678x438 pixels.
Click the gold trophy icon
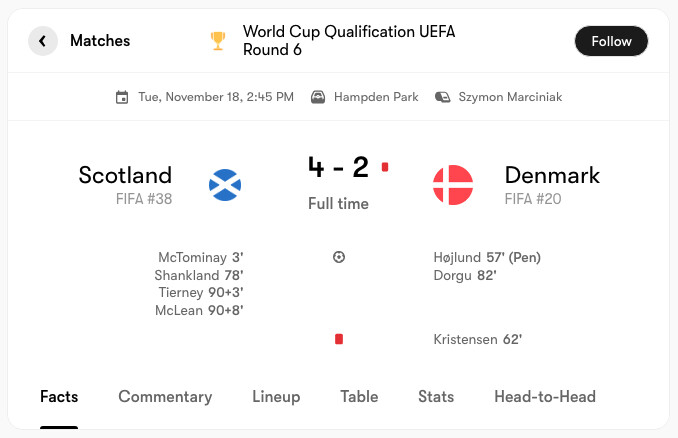218,41
